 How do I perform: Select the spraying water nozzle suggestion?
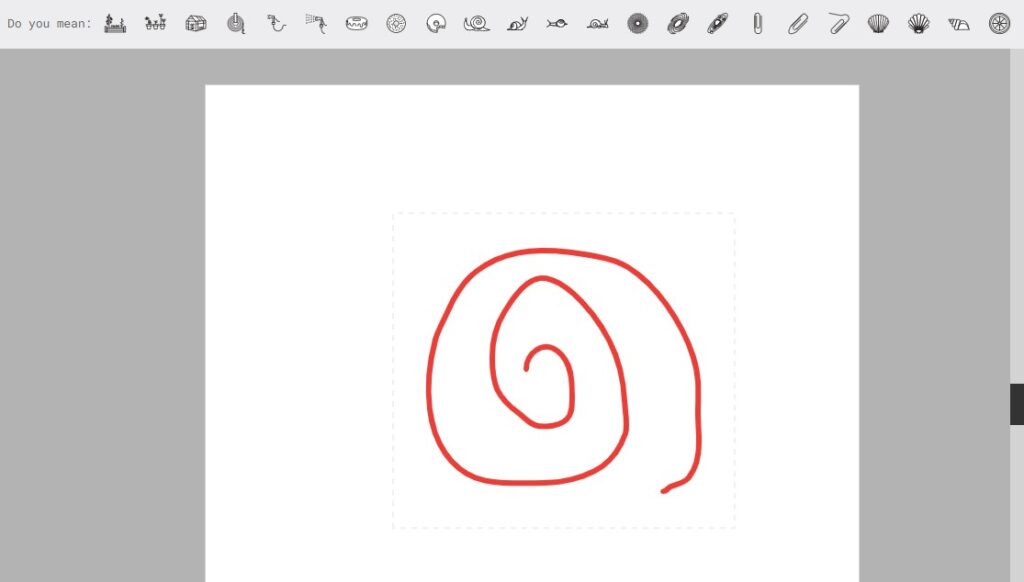click(x=316, y=24)
